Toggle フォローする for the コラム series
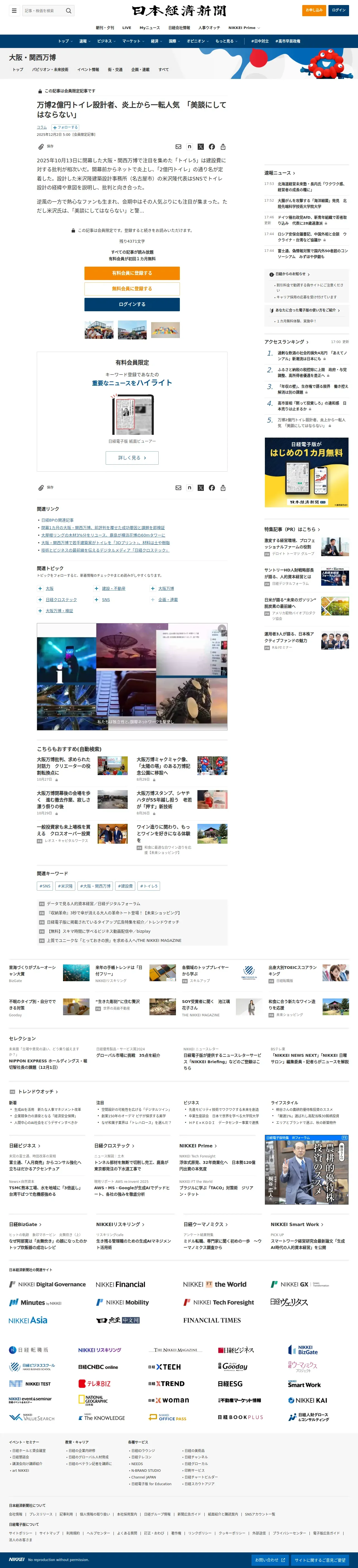This screenshot has width=358, height=1568. (65, 127)
